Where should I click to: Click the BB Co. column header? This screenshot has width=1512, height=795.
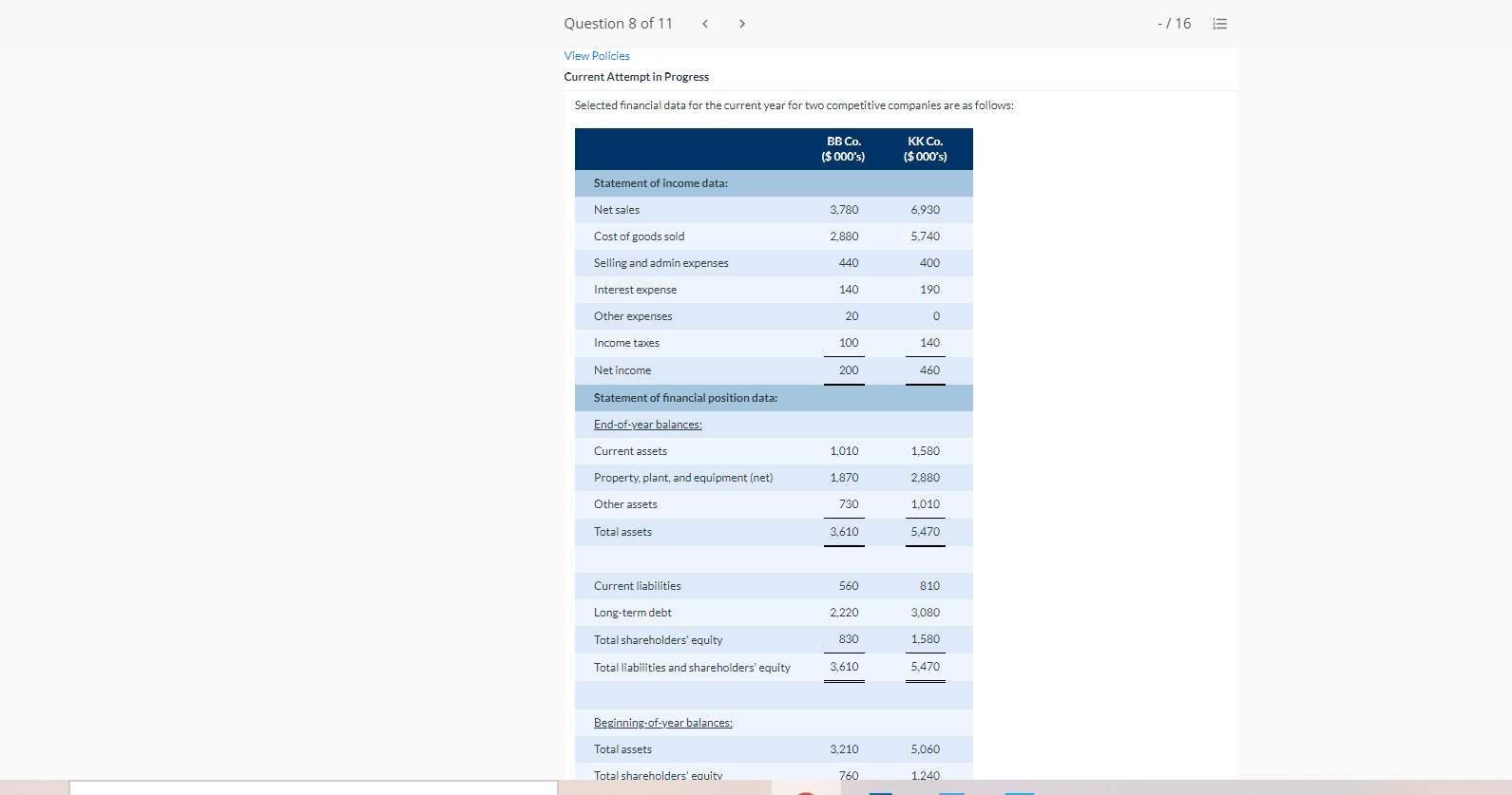(x=844, y=149)
